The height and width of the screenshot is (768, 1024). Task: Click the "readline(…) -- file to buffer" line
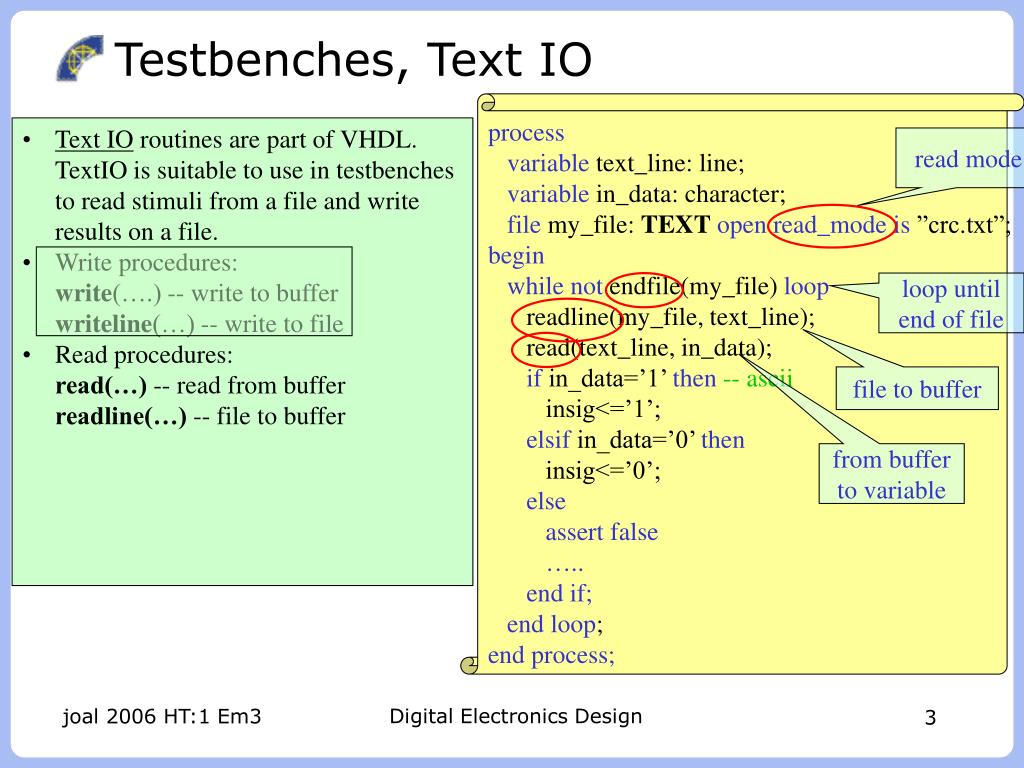click(200, 416)
